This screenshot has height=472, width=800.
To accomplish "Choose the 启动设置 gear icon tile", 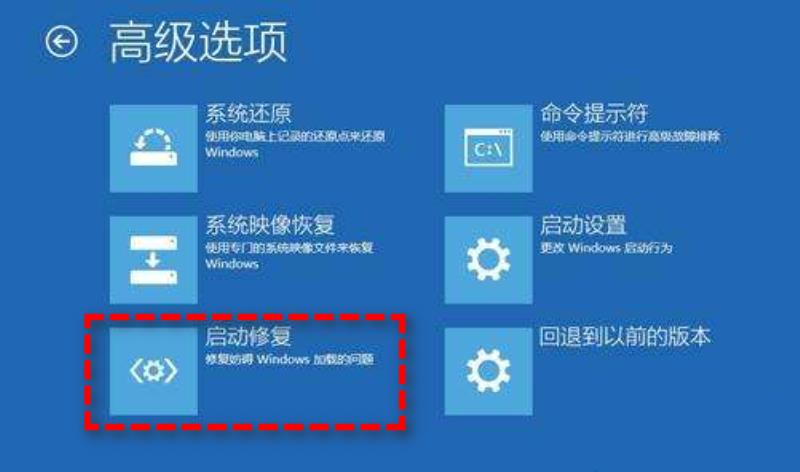I will tap(488, 260).
